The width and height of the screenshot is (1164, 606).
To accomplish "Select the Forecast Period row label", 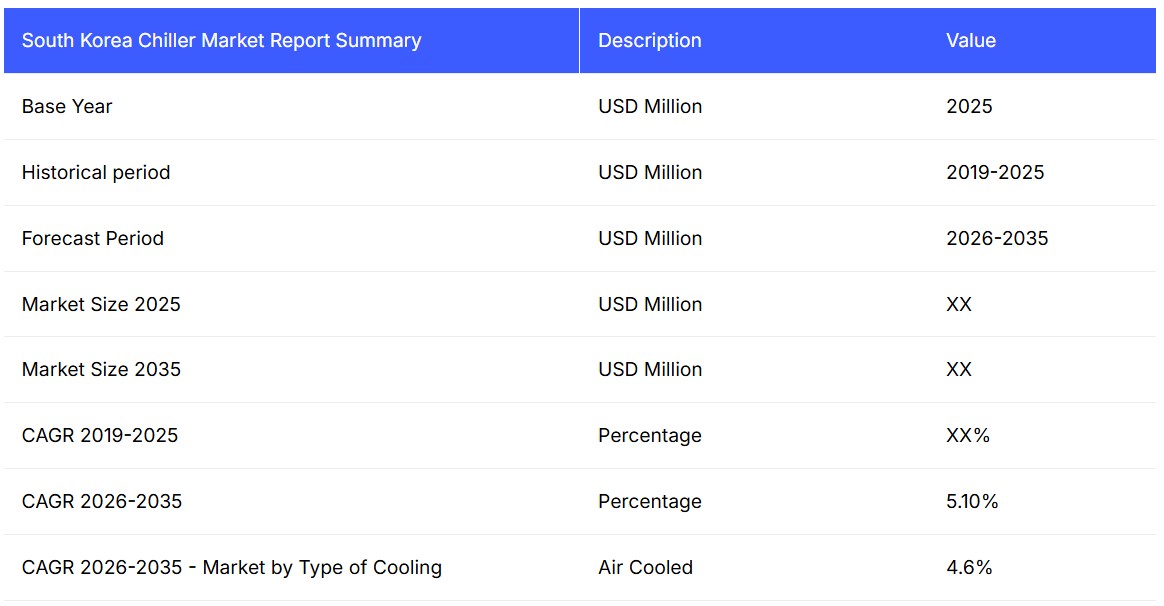I will pyautogui.click(x=92, y=239).
